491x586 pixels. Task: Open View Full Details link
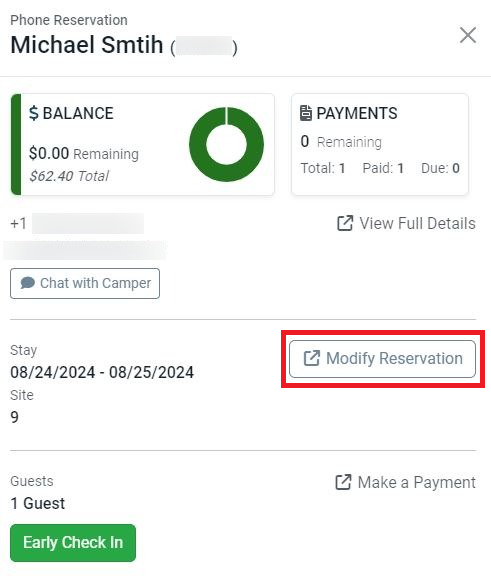pos(406,223)
